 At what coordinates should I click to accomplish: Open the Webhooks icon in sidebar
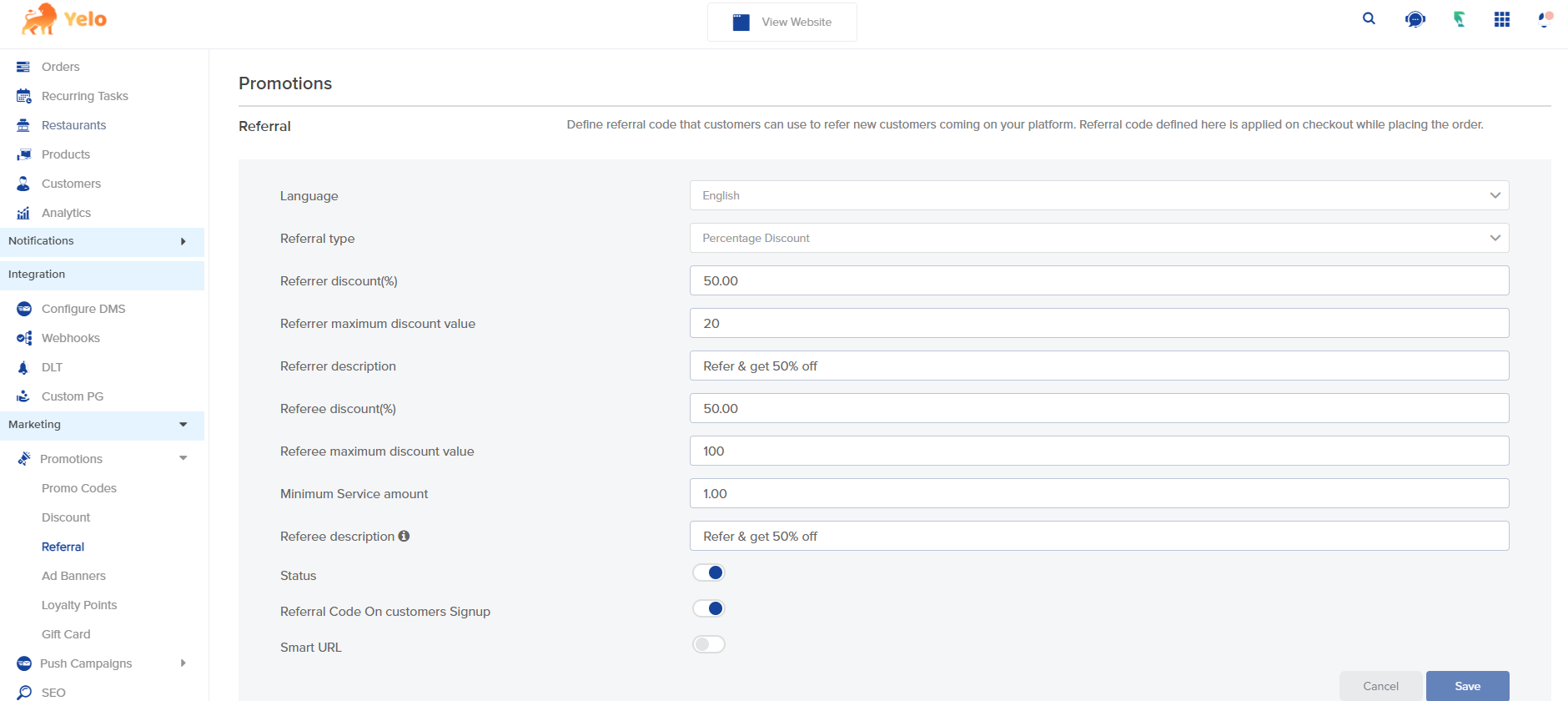(x=24, y=338)
